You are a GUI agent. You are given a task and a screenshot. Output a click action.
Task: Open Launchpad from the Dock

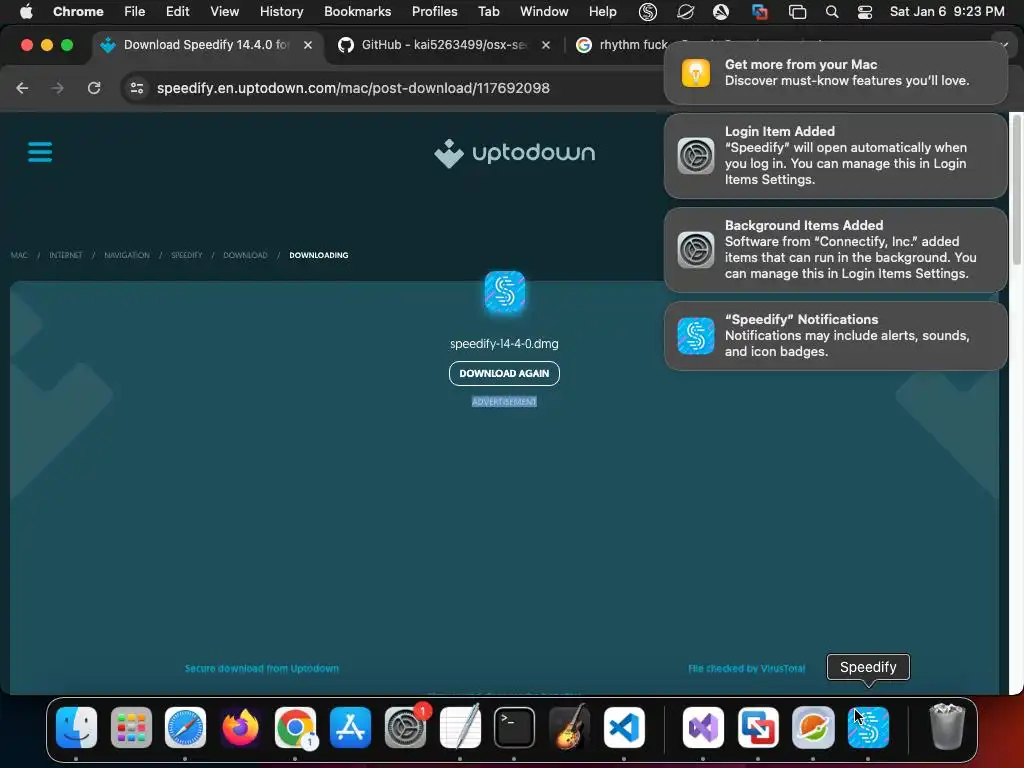pos(131,727)
